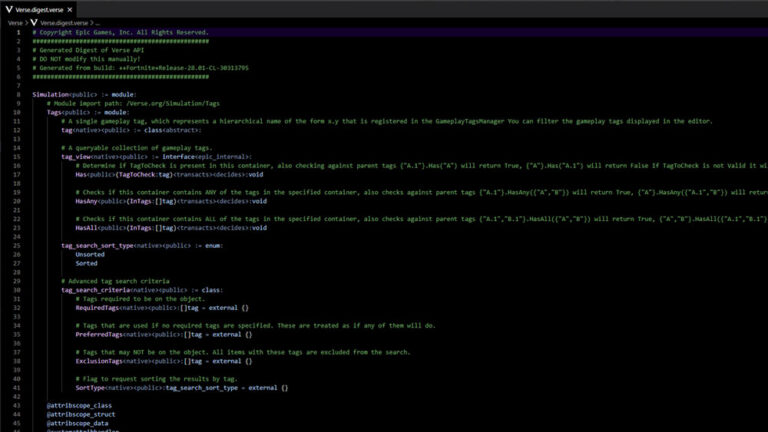Screen dimensions: 768x432
Task: Click the Copyright Epic Games comment line
Action: [122, 32]
